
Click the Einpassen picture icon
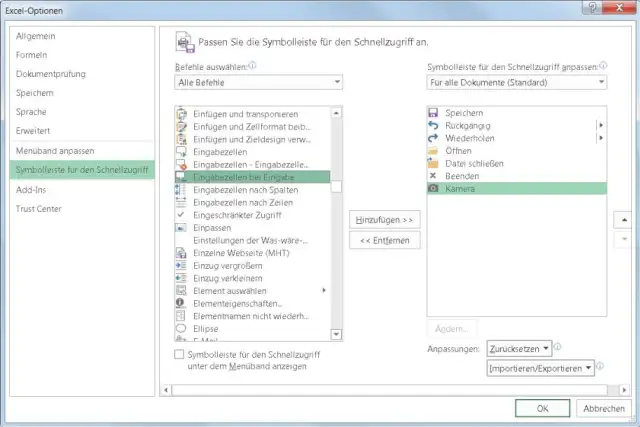point(181,228)
